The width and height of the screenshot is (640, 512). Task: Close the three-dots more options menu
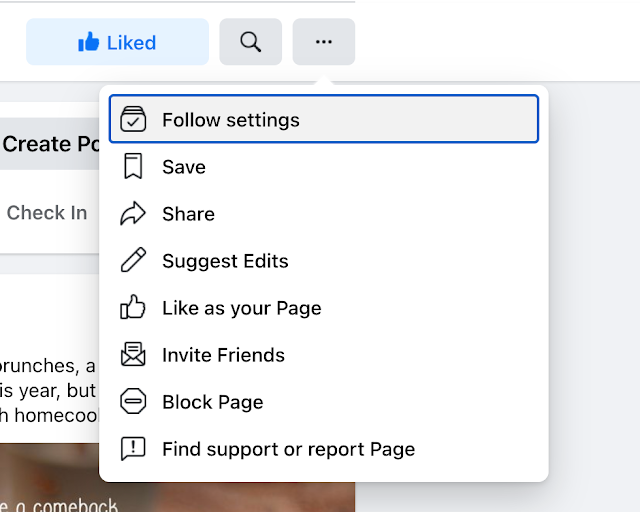323,42
